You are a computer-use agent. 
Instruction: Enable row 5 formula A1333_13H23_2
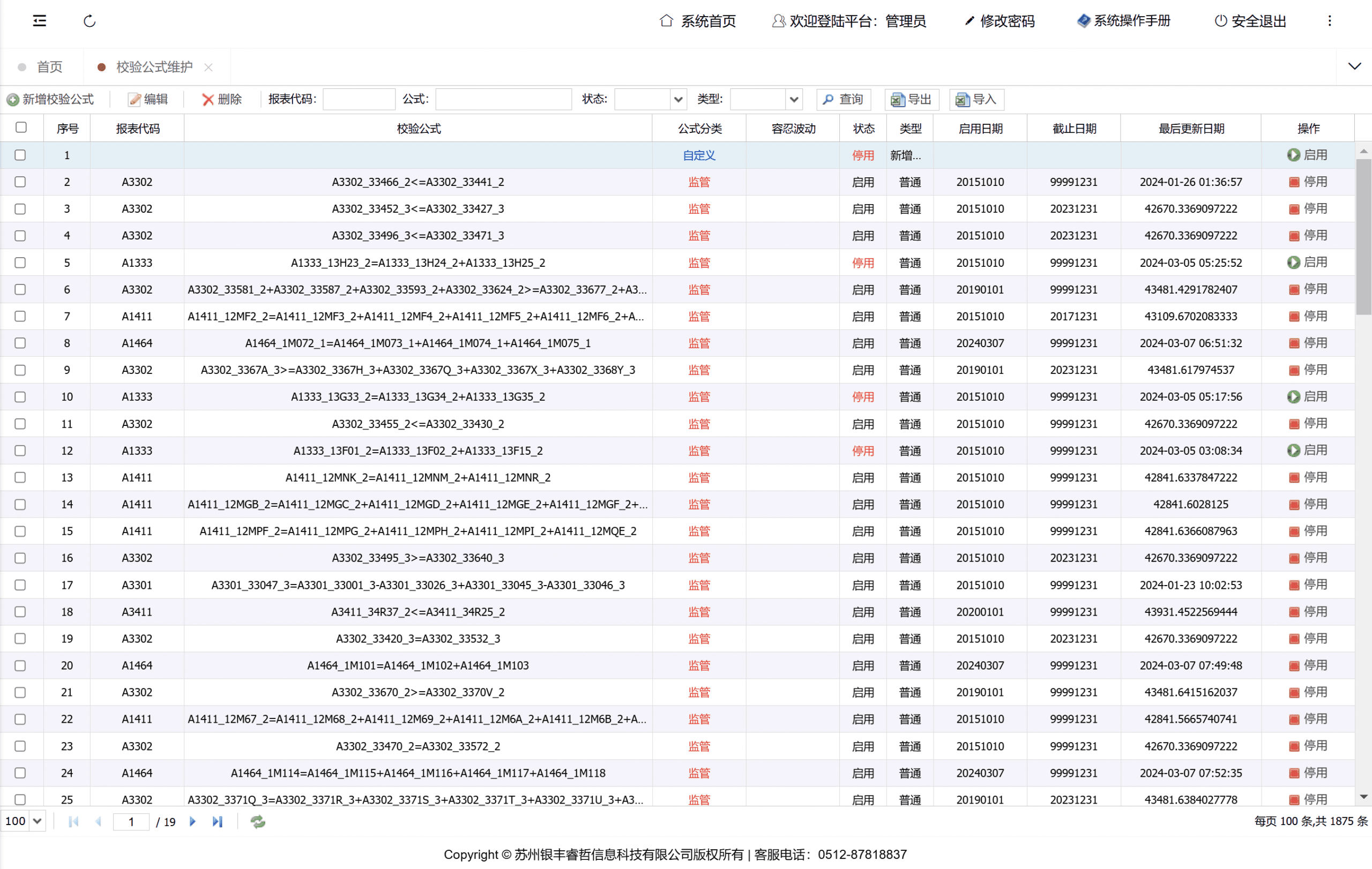click(x=1307, y=263)
